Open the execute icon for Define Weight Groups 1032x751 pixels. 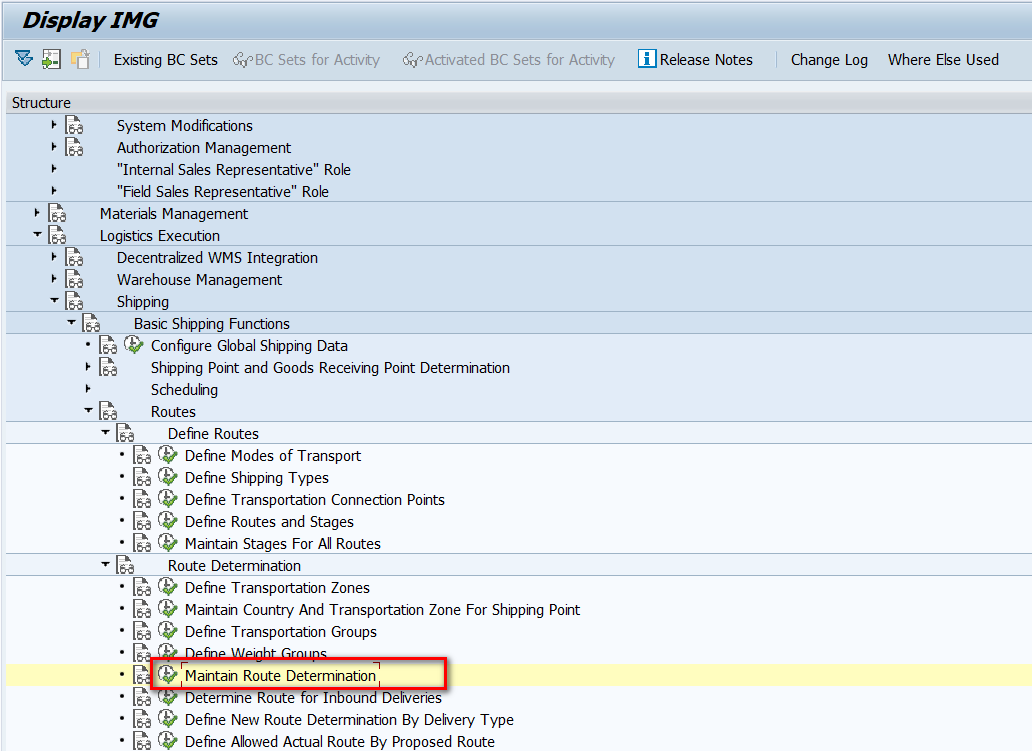(168, 653)
